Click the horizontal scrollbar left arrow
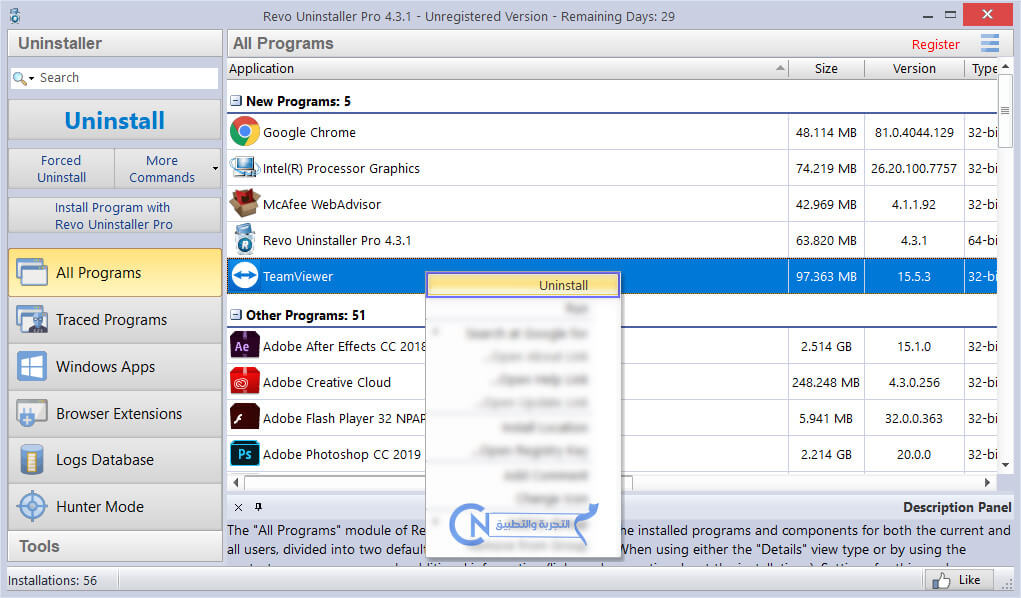Image resolution: width=1021 pixels, height=598 pixels. click(x=236, y=482)
